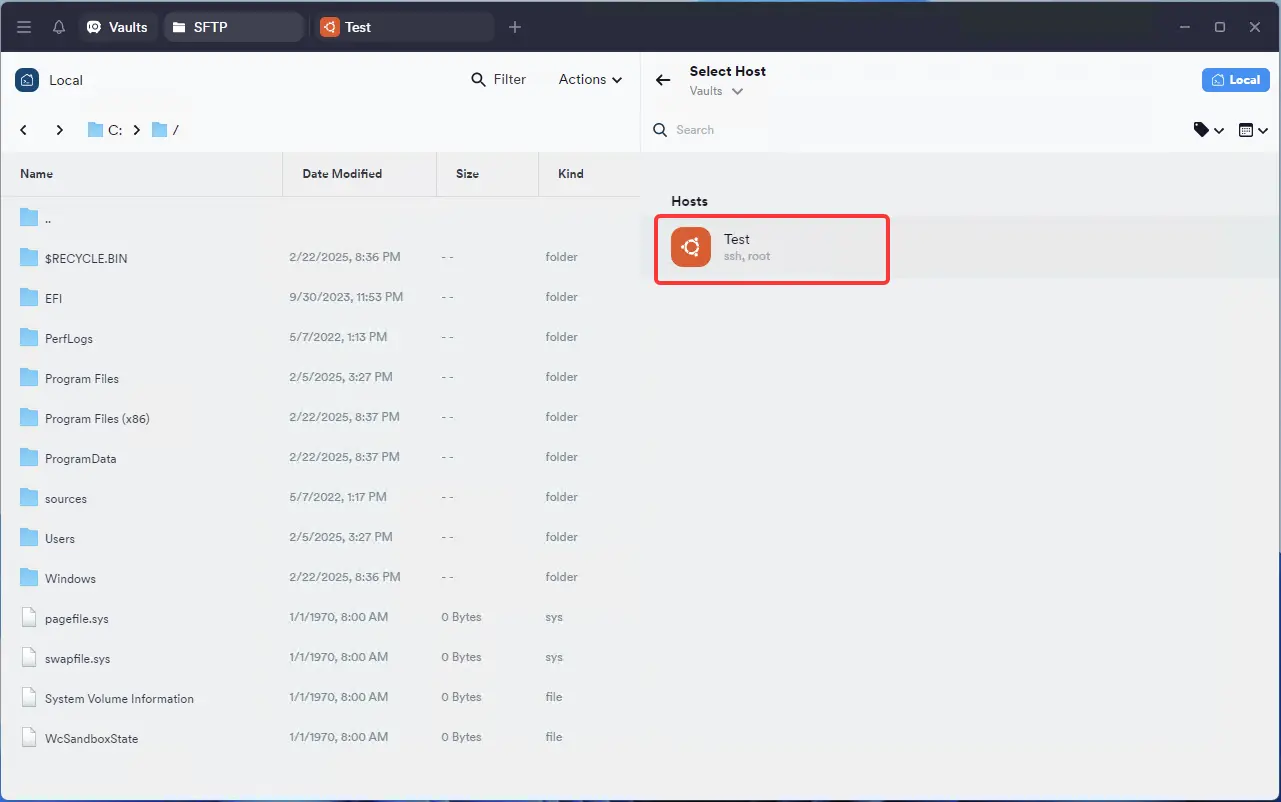Select the Test host entry
This screenshot has height=802, width=1281.
click(771, 248)
